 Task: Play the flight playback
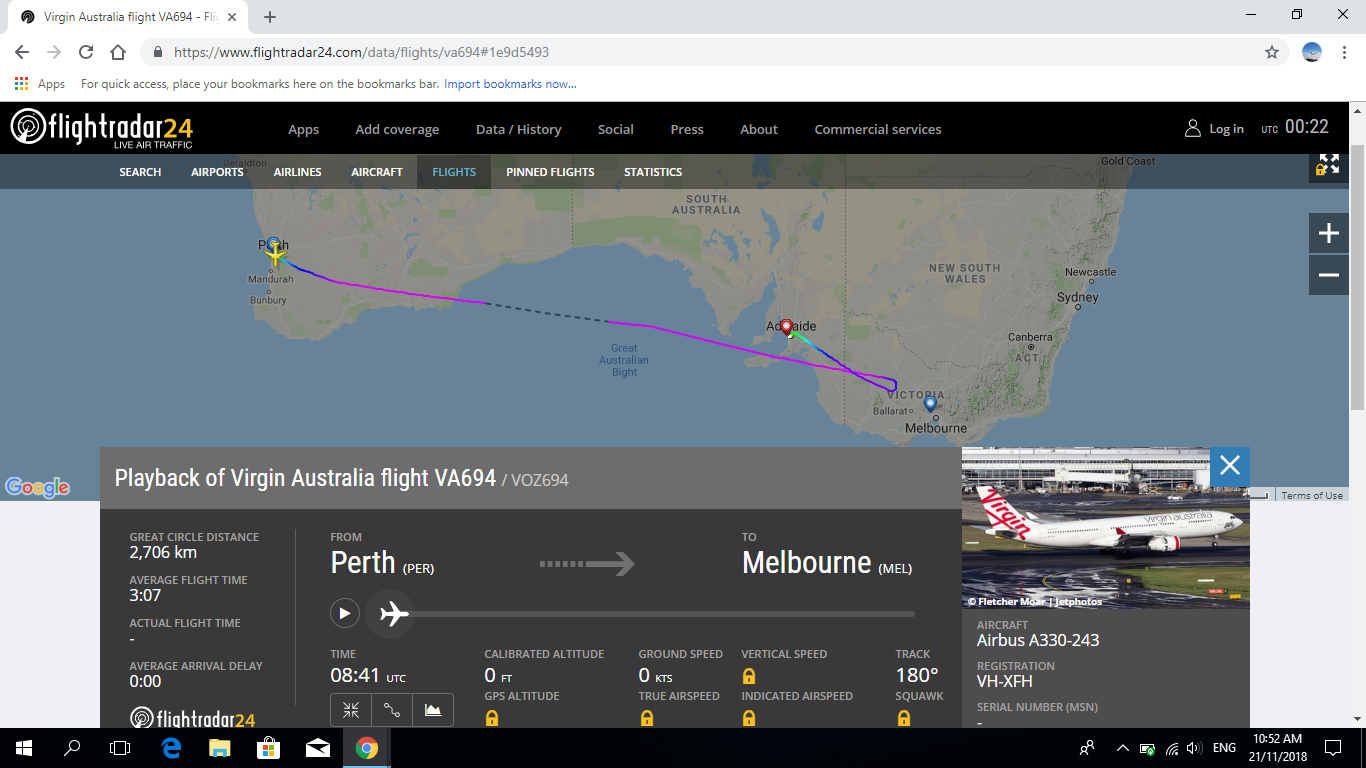(x=344, y=613)
